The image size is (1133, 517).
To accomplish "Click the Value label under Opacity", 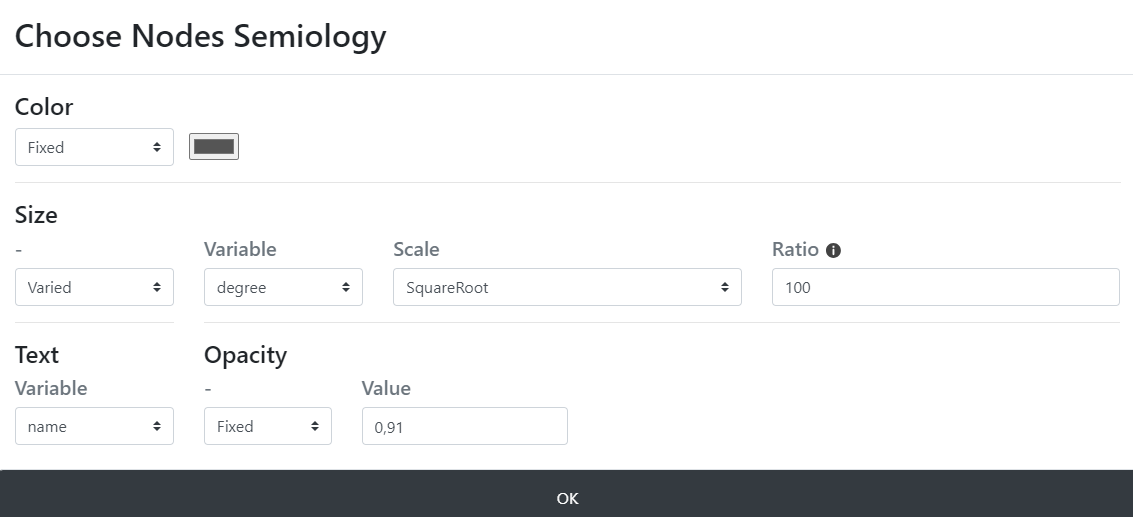I will (x=387, y=388).
